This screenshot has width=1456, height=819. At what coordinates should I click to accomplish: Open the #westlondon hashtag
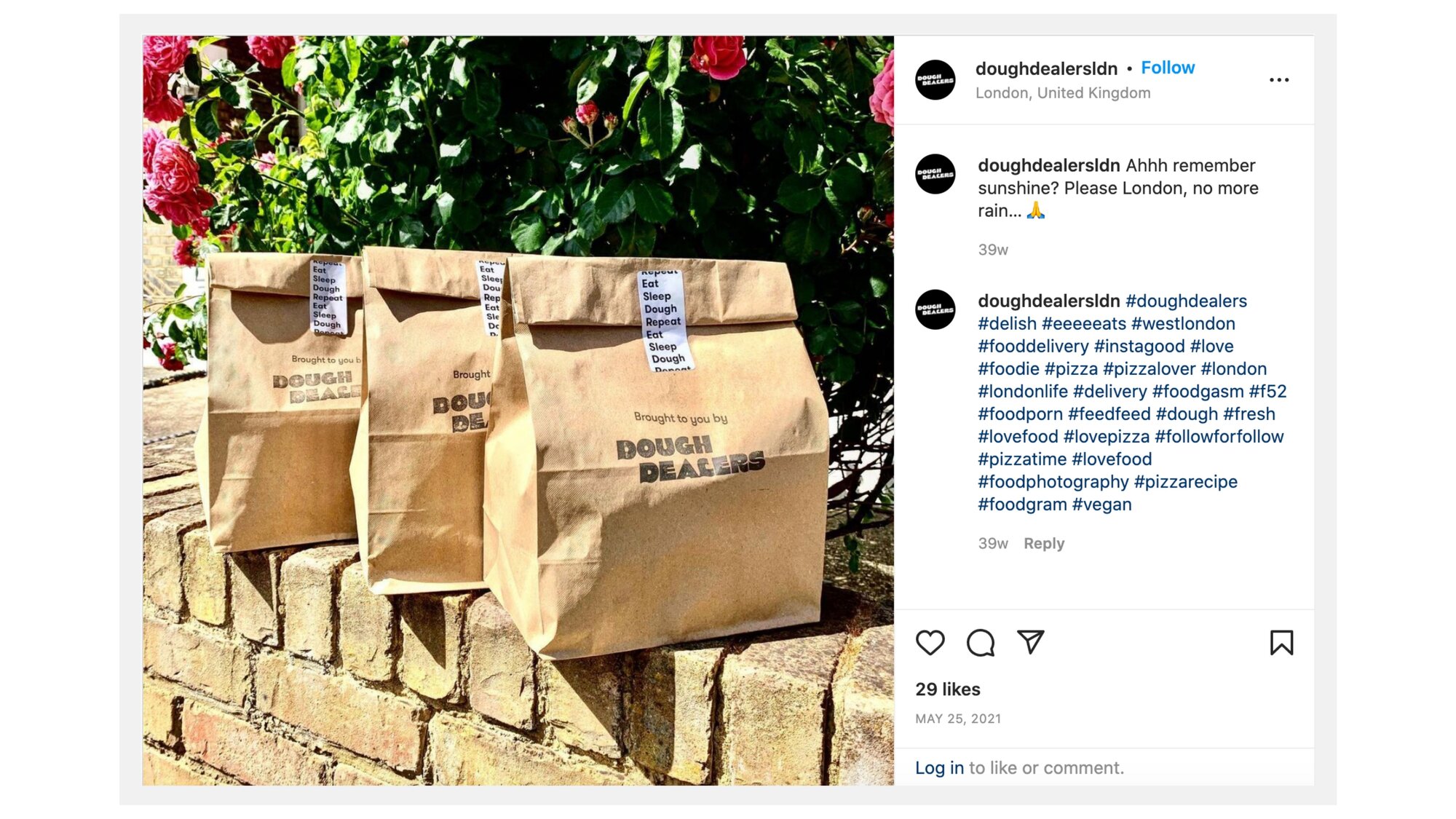pyautogui.click(x=1183, y=323)
